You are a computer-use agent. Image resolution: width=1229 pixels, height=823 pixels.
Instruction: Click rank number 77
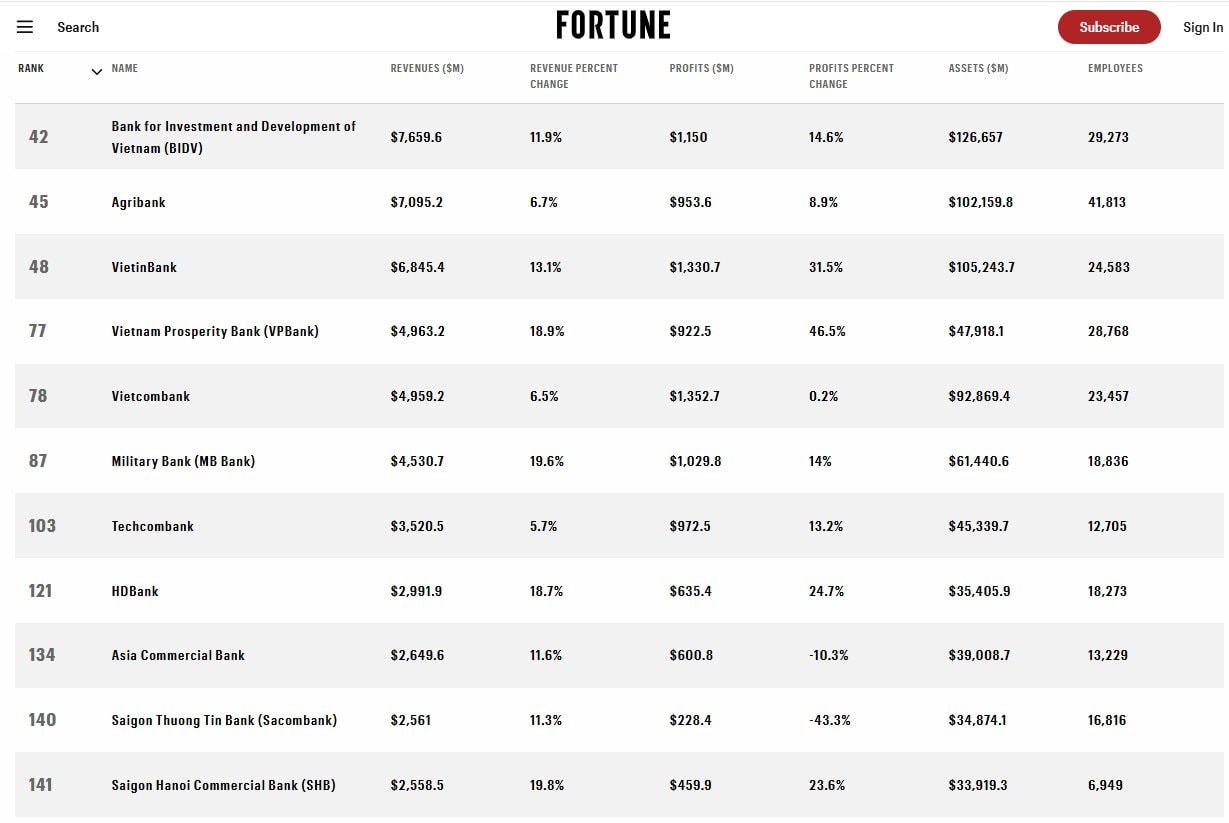(x=37, y=331)
